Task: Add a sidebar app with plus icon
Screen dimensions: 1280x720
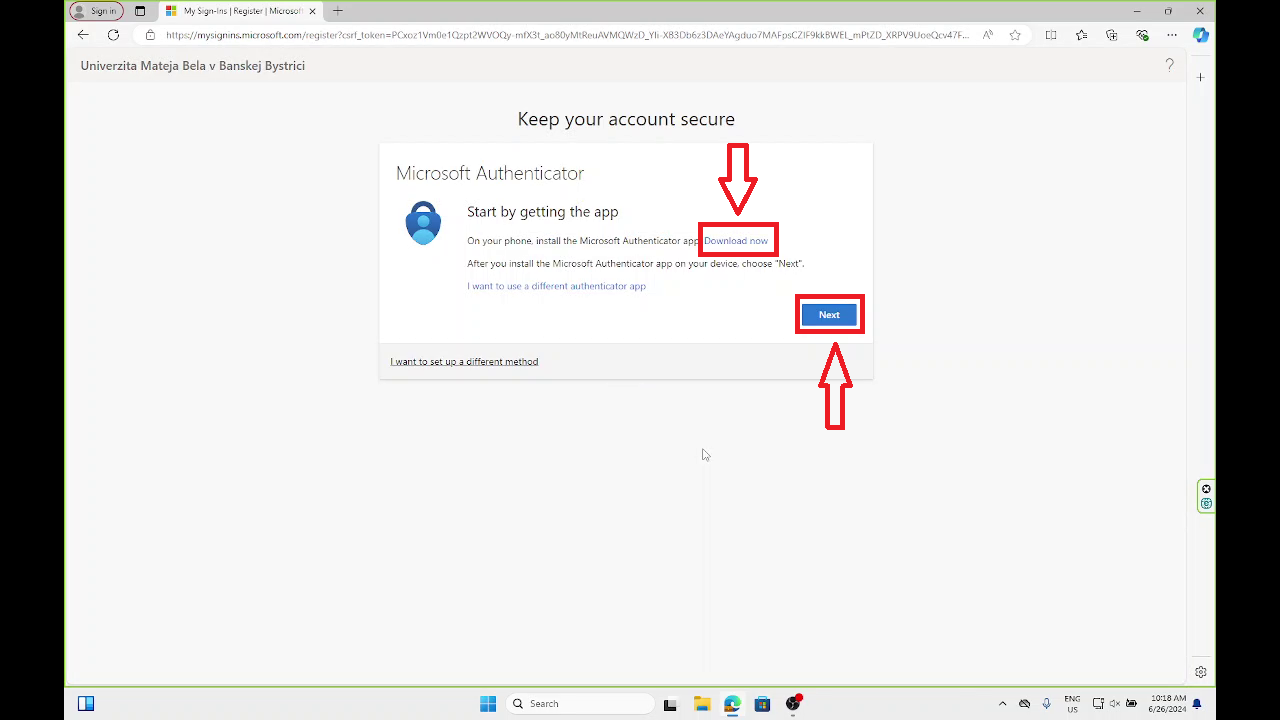Action: click(x=1201, y=77)
